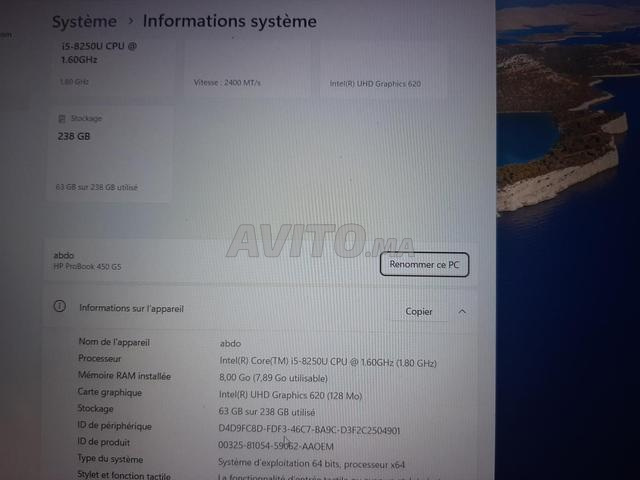
Task: Click the 63 GB sur 238 GB utilisé value in device info
Action: click(x=267, y=412)
